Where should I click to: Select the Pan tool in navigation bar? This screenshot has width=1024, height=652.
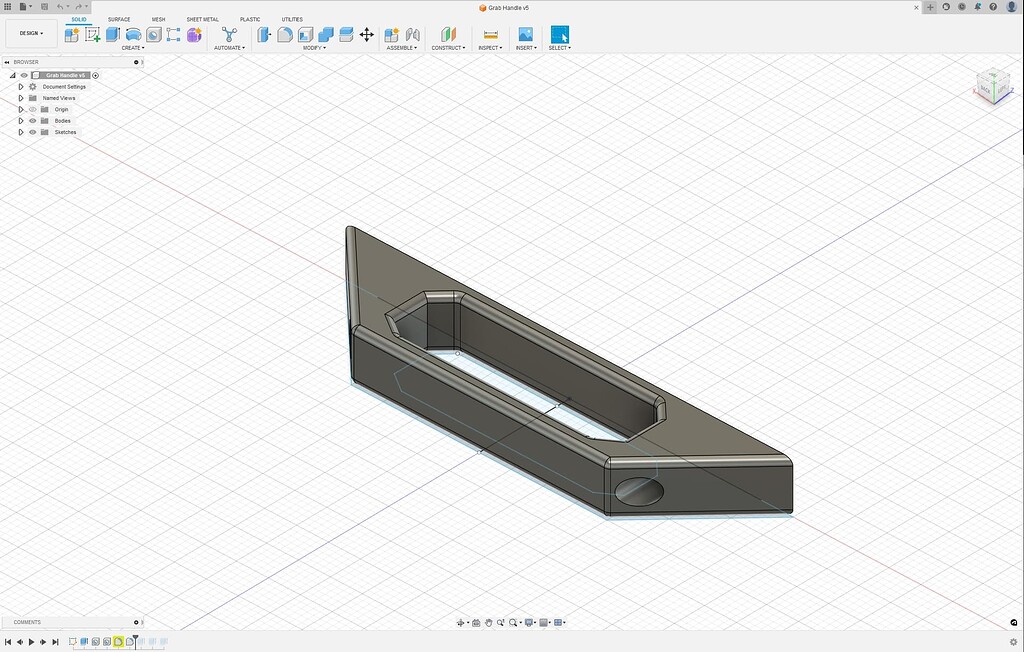click(x=489, y=623)
